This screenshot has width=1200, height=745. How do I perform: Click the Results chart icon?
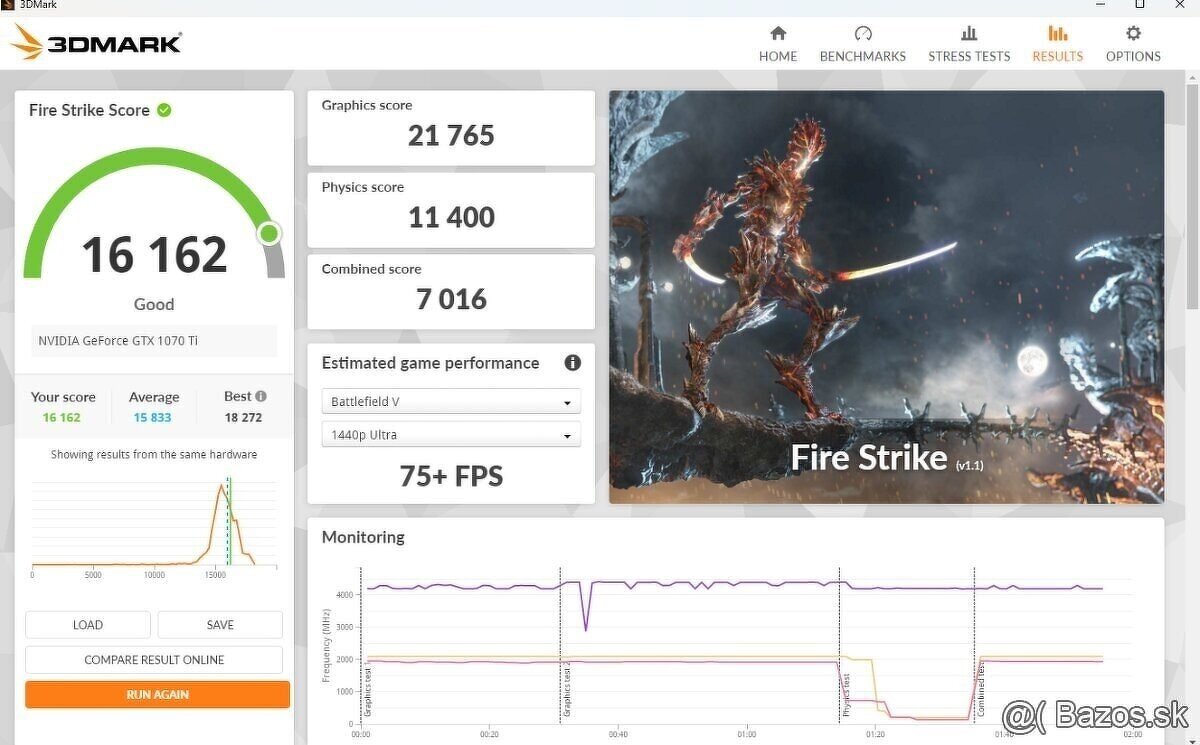click(1057, 33)
